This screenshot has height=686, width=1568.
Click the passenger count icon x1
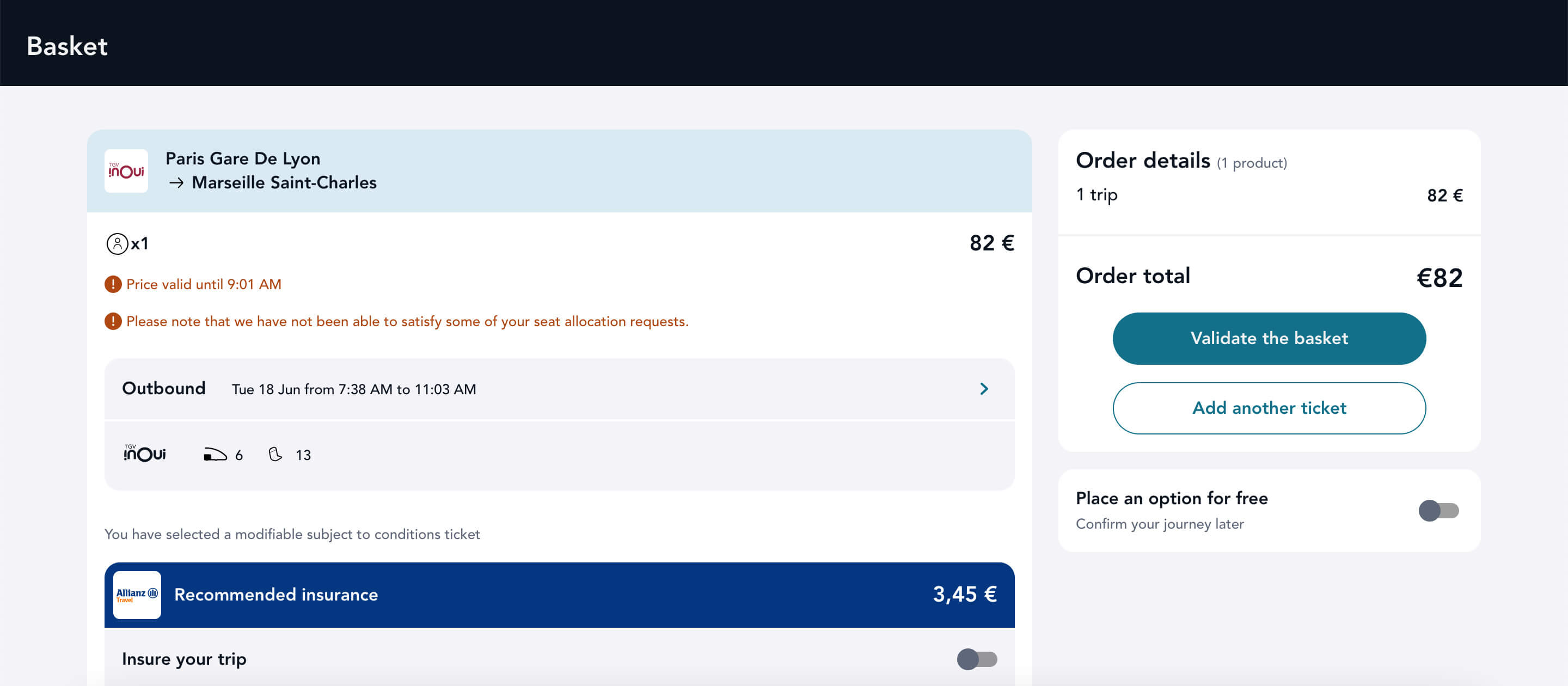coord(117,243)
